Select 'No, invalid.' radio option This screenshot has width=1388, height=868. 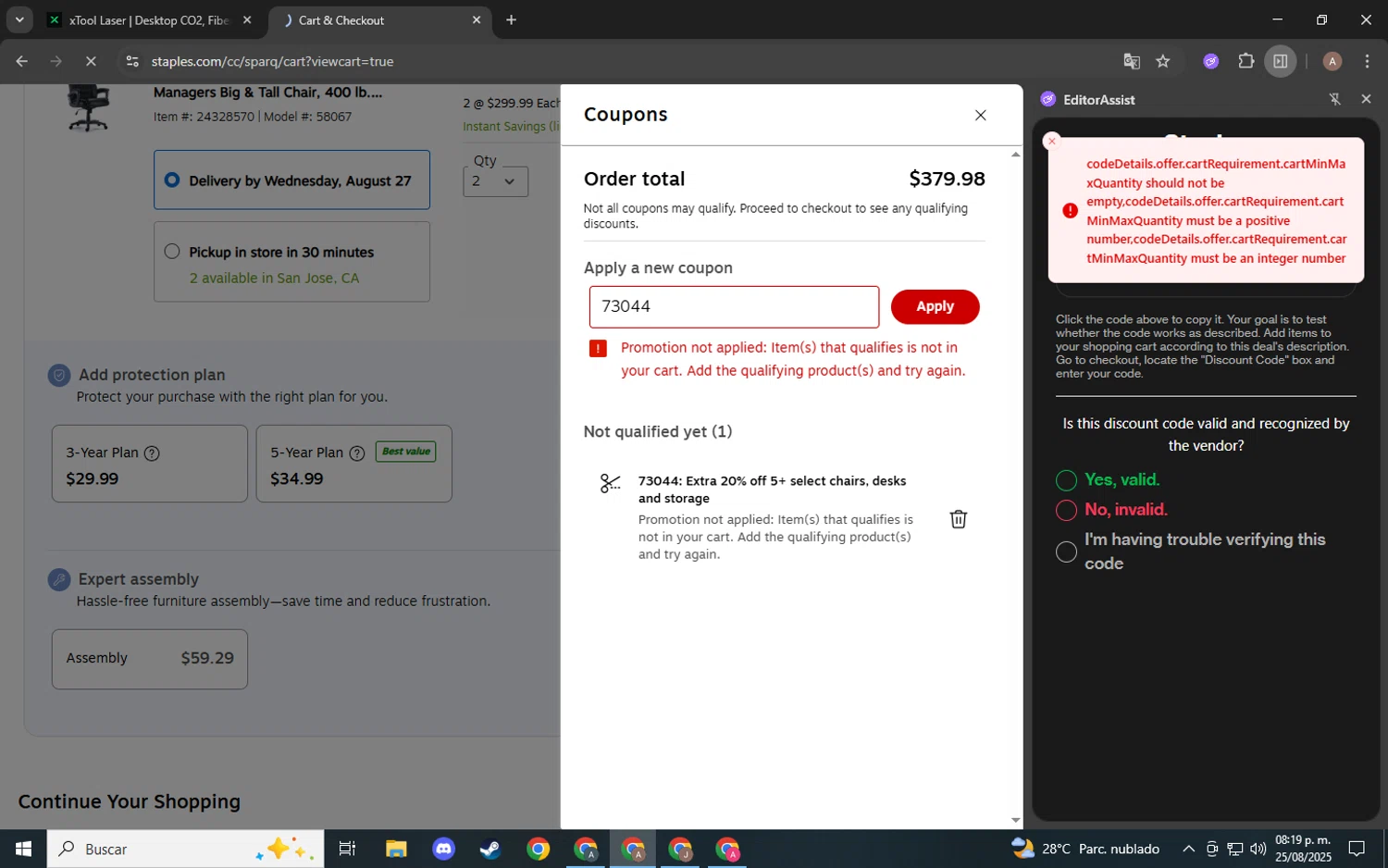[1066, 510]
